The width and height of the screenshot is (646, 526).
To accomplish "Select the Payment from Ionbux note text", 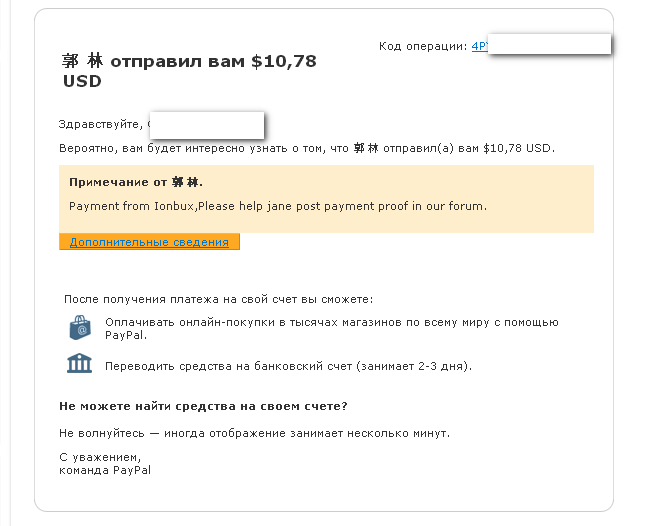I will pos(278,206).
